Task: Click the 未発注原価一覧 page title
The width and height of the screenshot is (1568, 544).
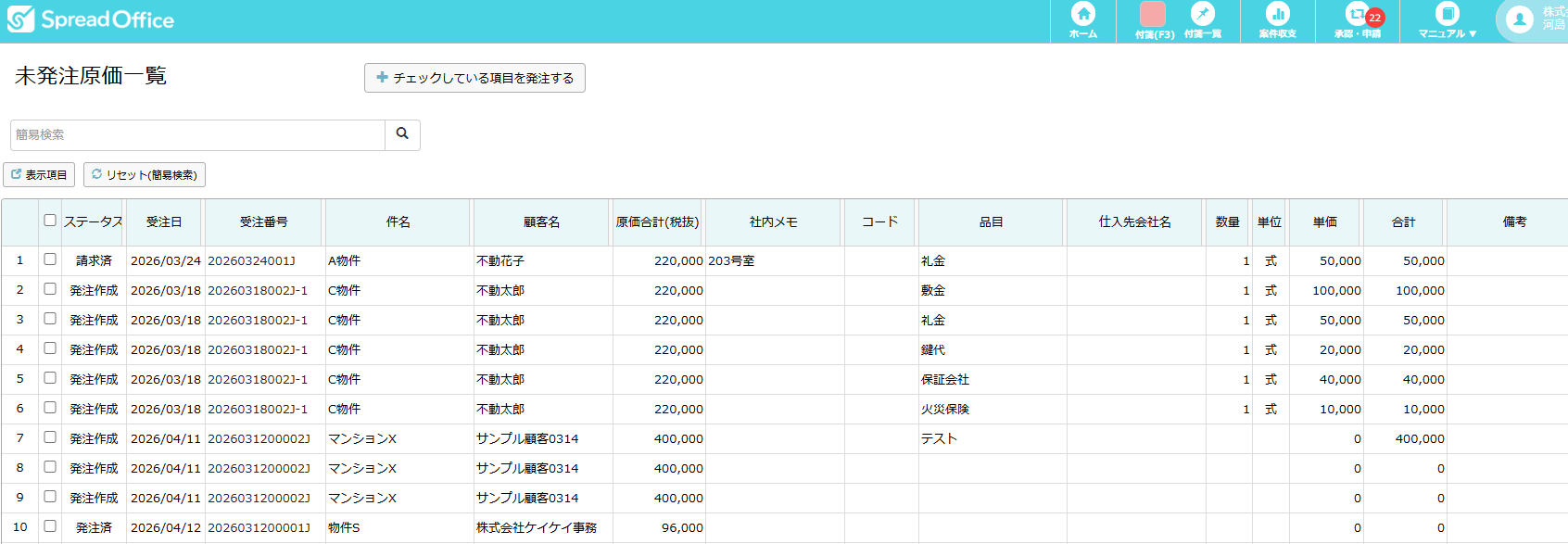Action: click(91, 76)
